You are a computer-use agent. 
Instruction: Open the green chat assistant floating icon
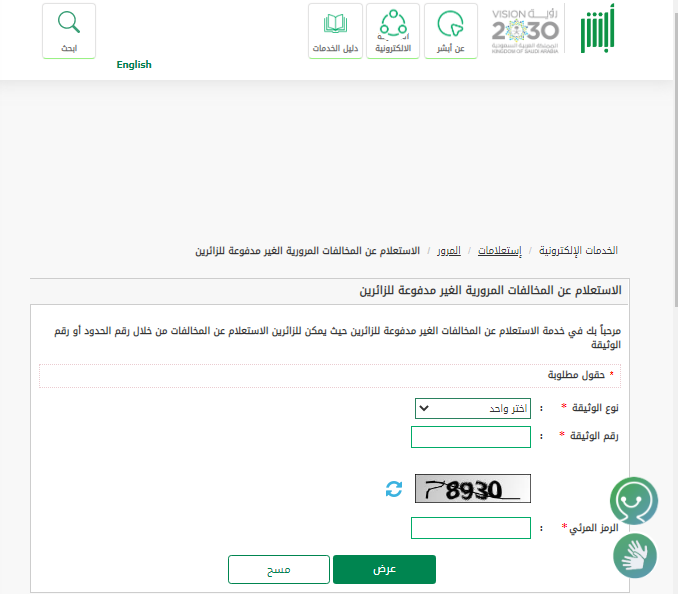pyautogui.click(x=634, y=500)
